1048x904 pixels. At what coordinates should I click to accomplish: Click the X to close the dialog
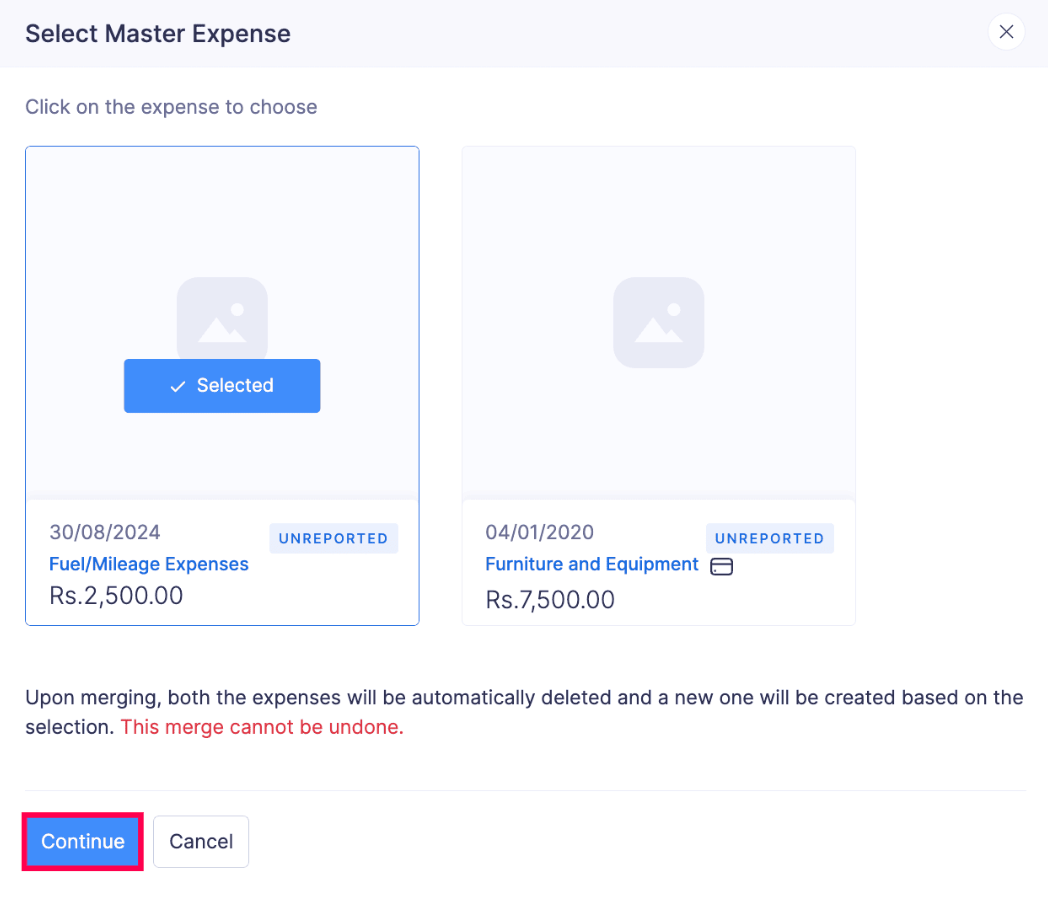1006,31
